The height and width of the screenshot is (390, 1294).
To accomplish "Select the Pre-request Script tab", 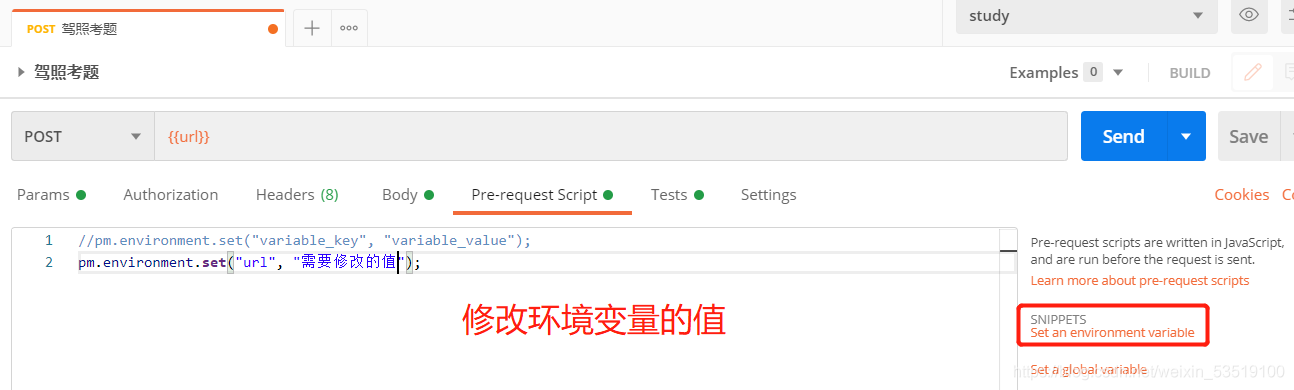I will pyautogui.click(x=542, y=195).
